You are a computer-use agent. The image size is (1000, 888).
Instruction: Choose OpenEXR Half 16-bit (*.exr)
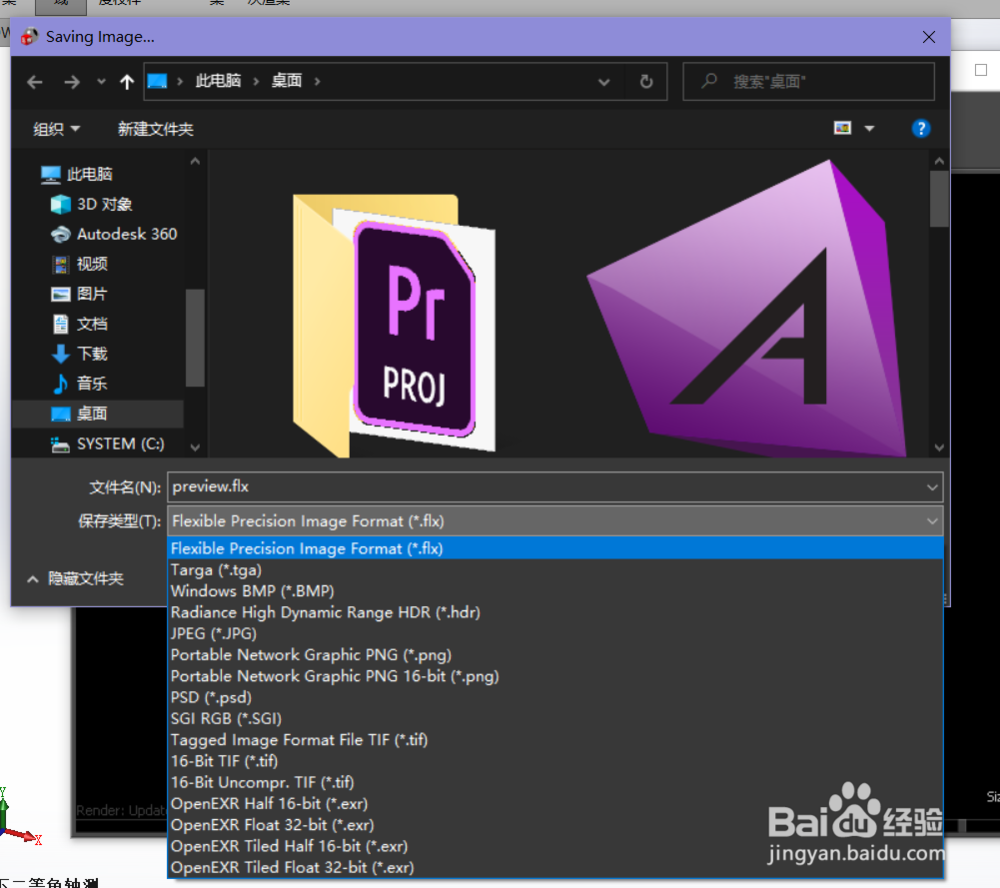[x=555, y=804]
